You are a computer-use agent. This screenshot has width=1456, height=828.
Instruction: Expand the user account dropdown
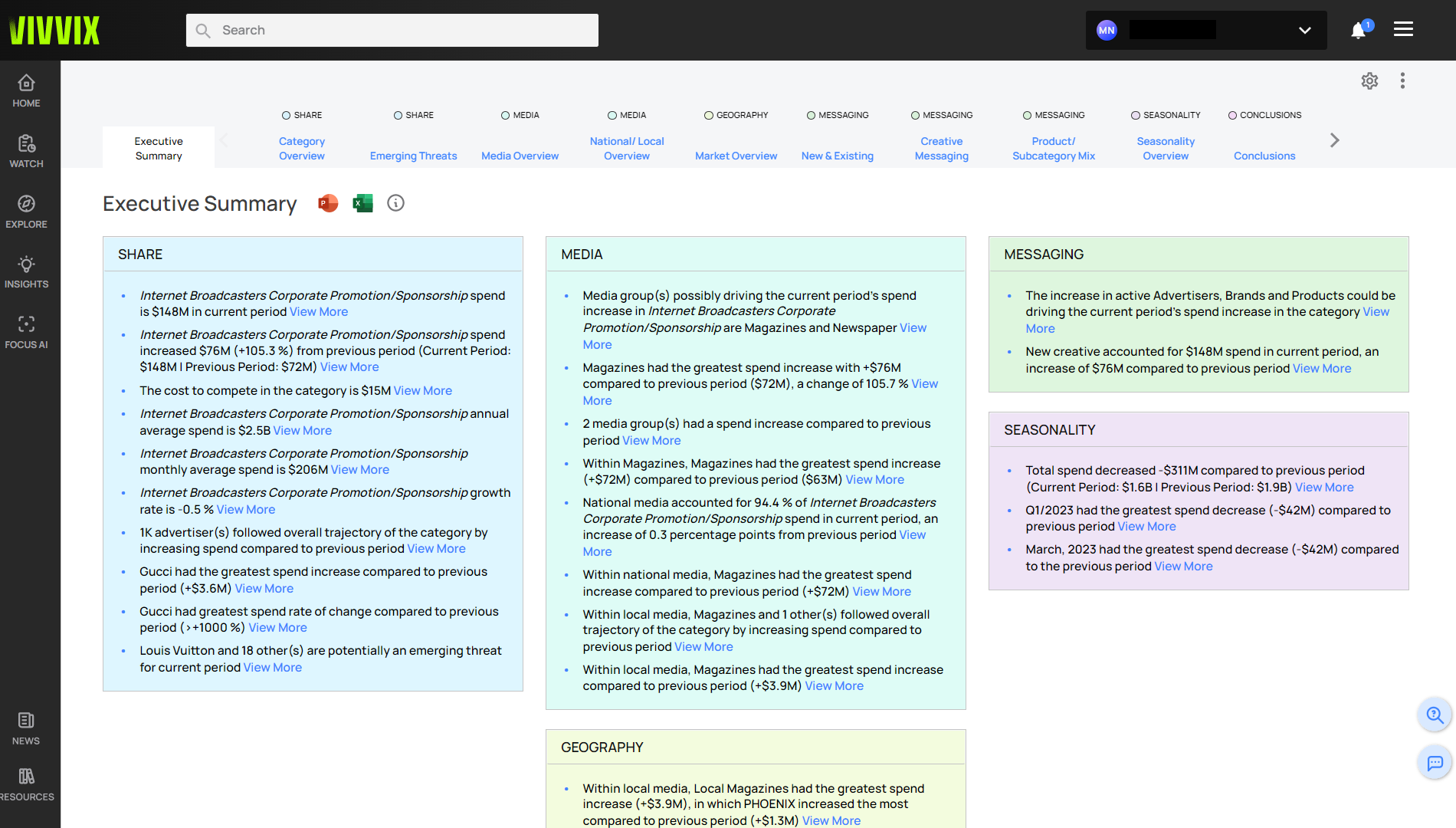[1304, 31]
